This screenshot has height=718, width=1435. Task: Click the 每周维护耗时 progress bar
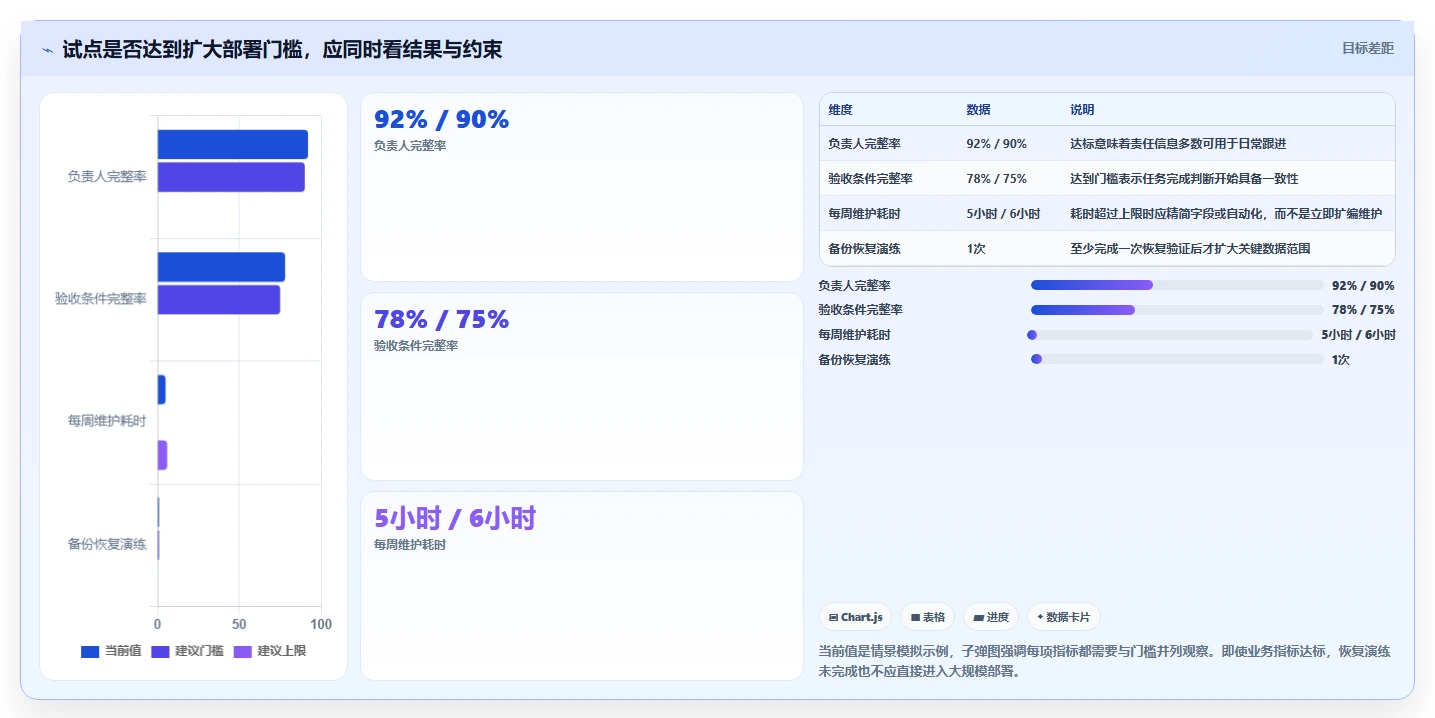(1170, 335)
